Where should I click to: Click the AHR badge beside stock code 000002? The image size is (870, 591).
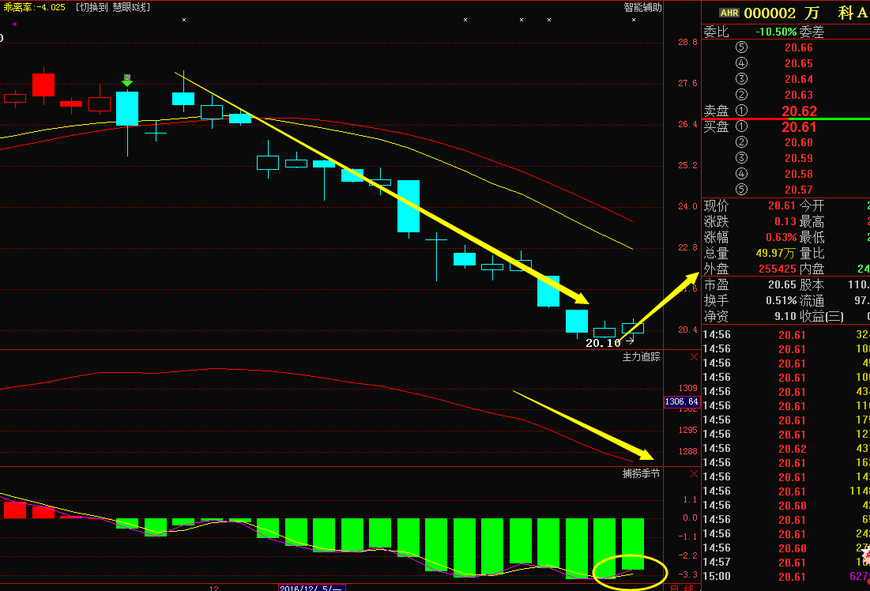click(729, 13)
